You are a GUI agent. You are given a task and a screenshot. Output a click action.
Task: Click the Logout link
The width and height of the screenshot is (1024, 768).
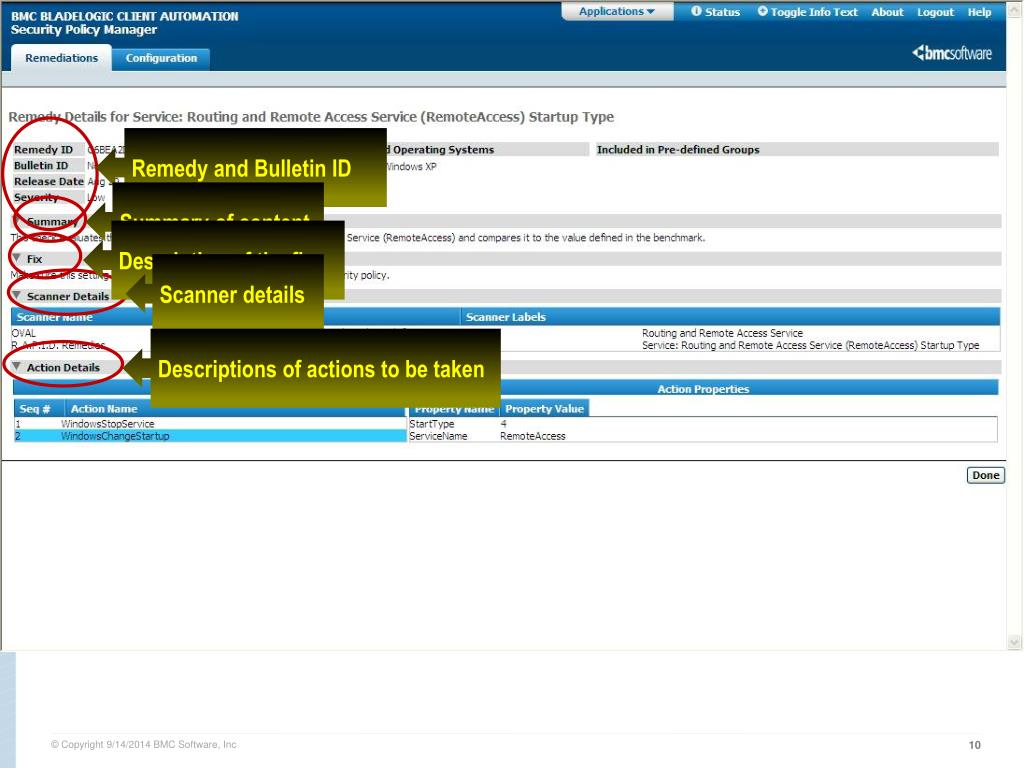(x=935, y=12)
